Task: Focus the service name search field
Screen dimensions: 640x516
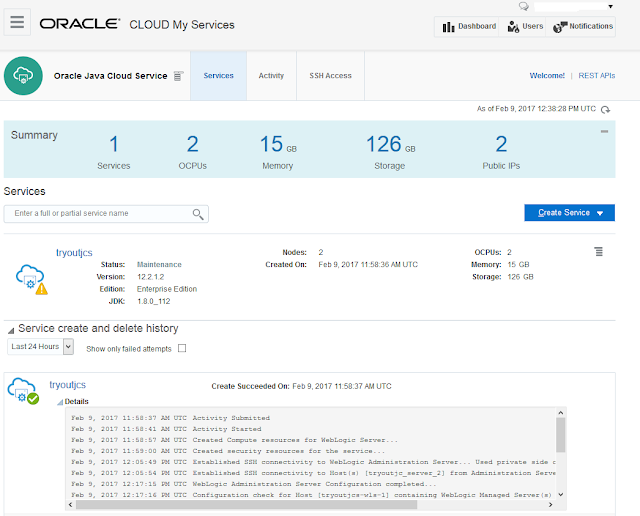Action: tap(98, 214)
